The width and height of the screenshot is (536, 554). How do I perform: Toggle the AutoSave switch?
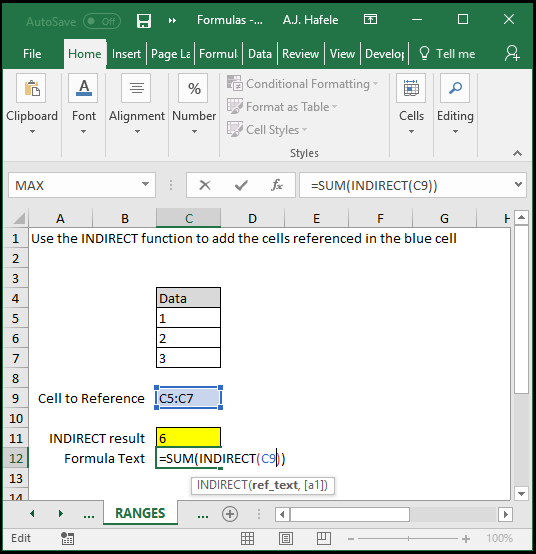(102, 21)
